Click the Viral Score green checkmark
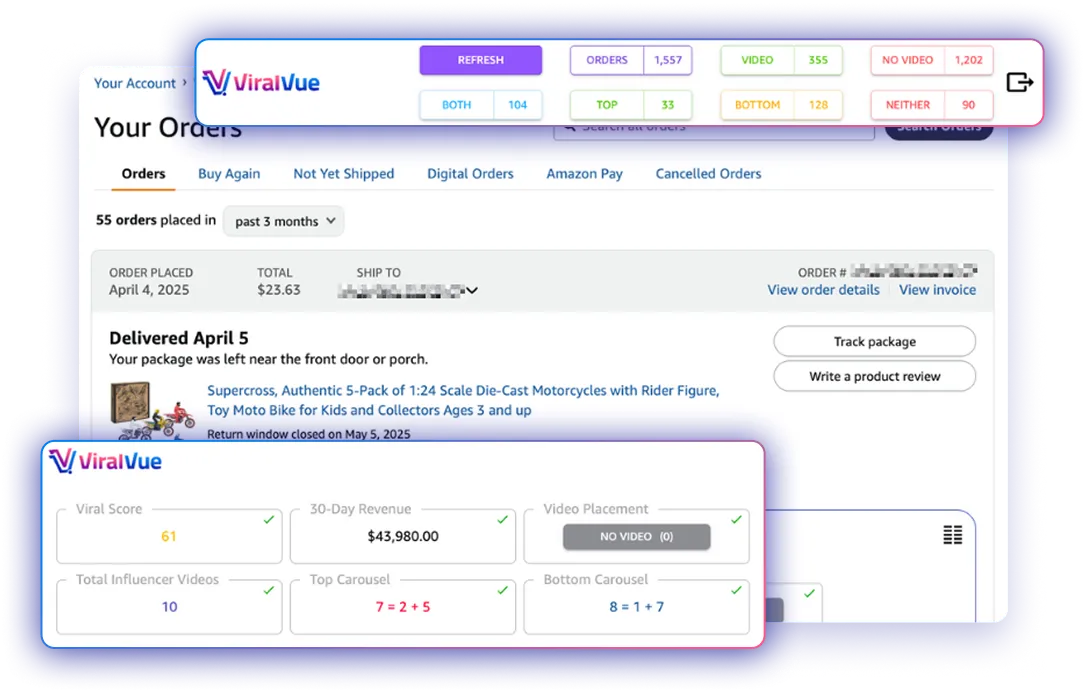This screenshot has width=1086, height=693. (x=269, y=519)
